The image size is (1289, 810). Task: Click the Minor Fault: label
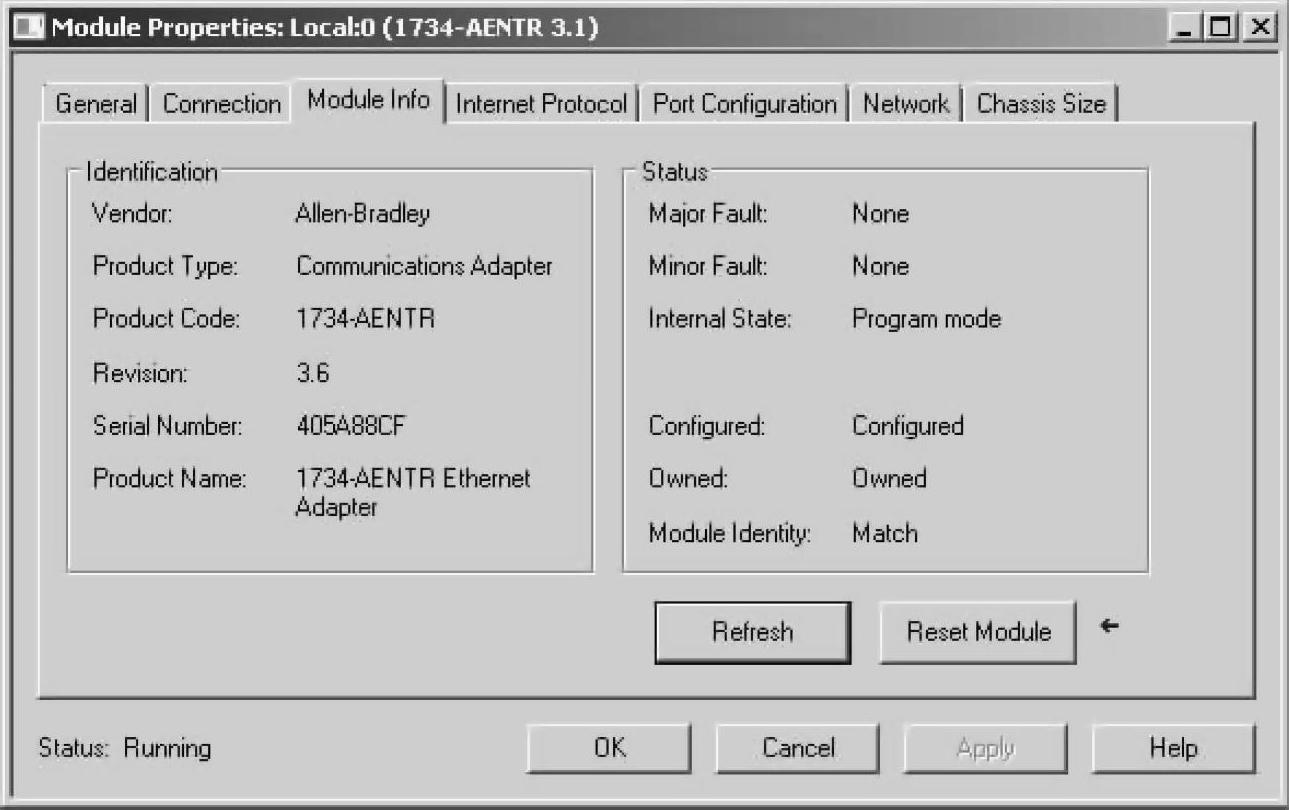(708, 267)
